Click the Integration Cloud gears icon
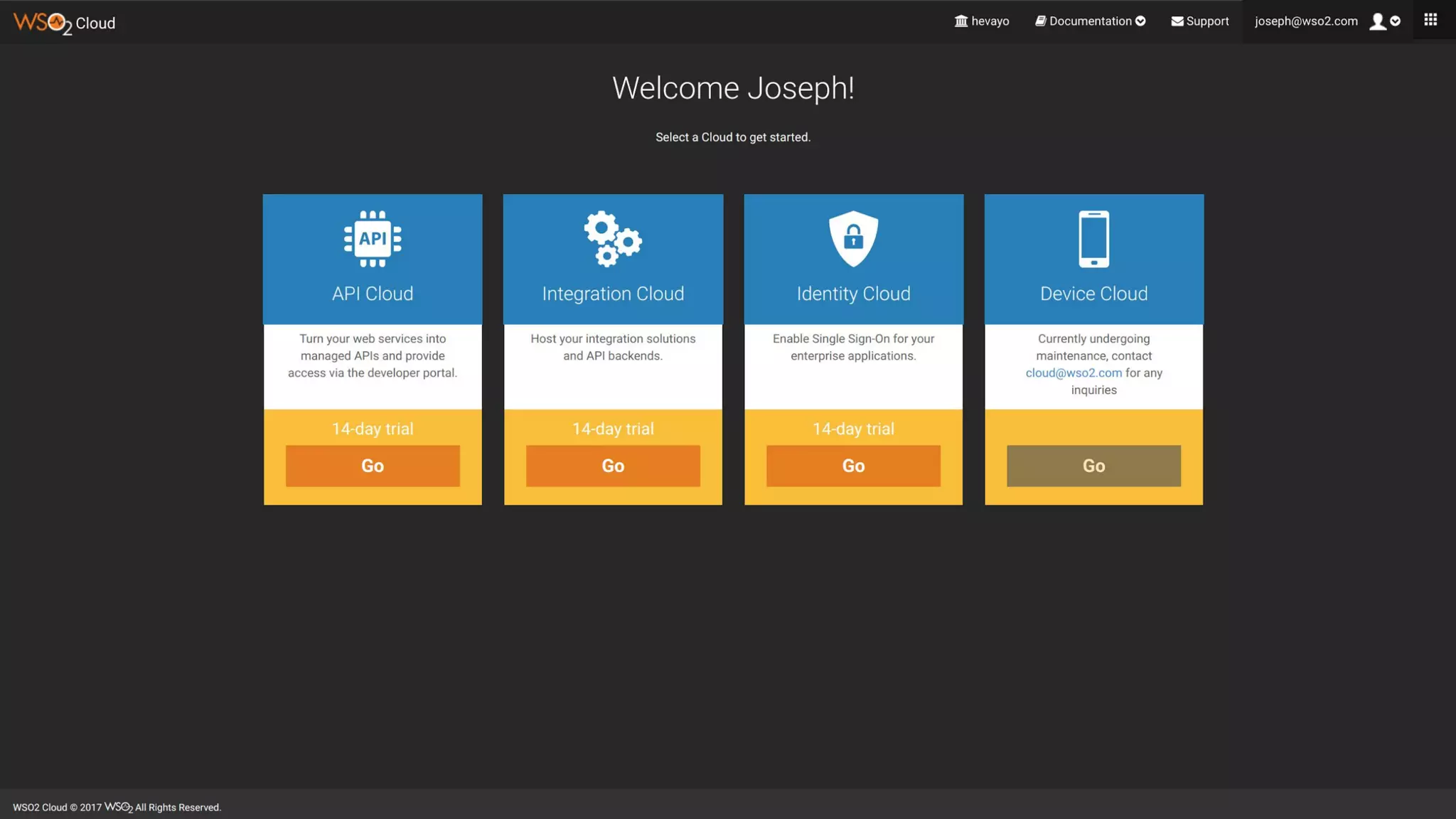Viewport: 1456px width, 819px height. pyautogui.click(x=612, y=239)
